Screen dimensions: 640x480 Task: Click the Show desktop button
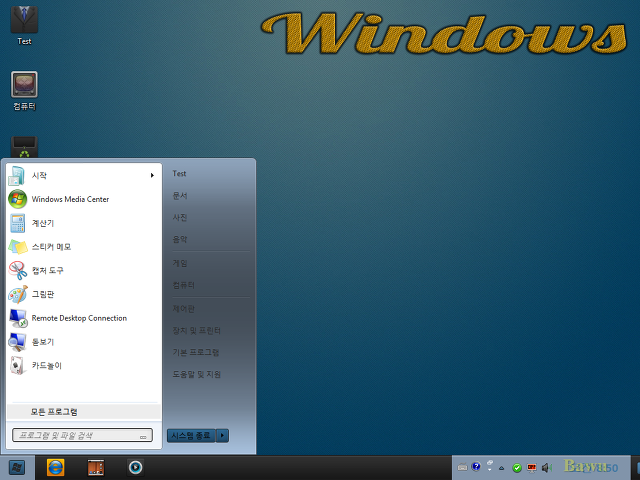(636, 468)
